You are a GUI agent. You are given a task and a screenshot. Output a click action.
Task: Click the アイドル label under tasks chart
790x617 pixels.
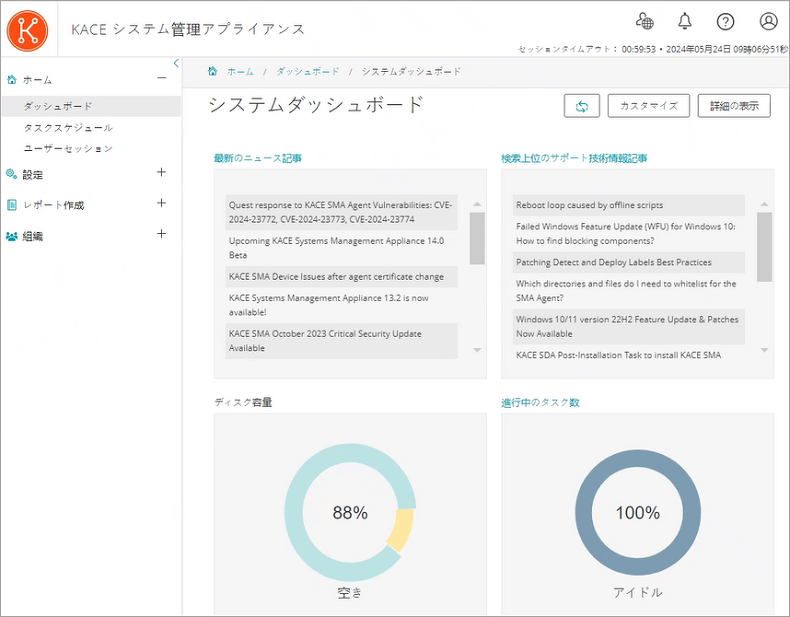point(638,592)
